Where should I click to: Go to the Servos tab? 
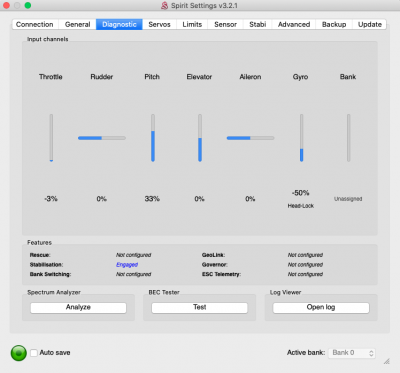pos(159,24)
